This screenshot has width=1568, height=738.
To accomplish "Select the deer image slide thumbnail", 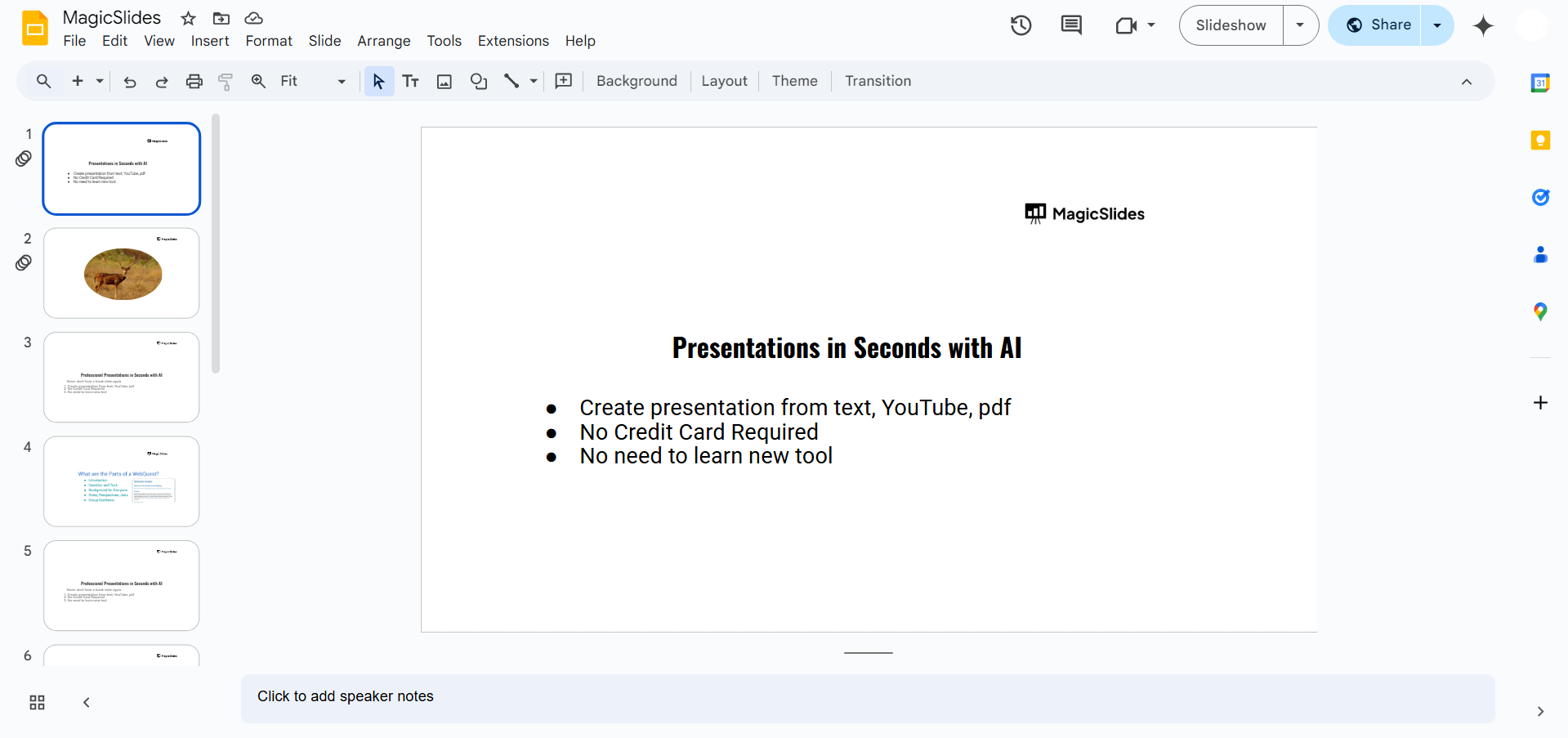I will click(122, 273).
